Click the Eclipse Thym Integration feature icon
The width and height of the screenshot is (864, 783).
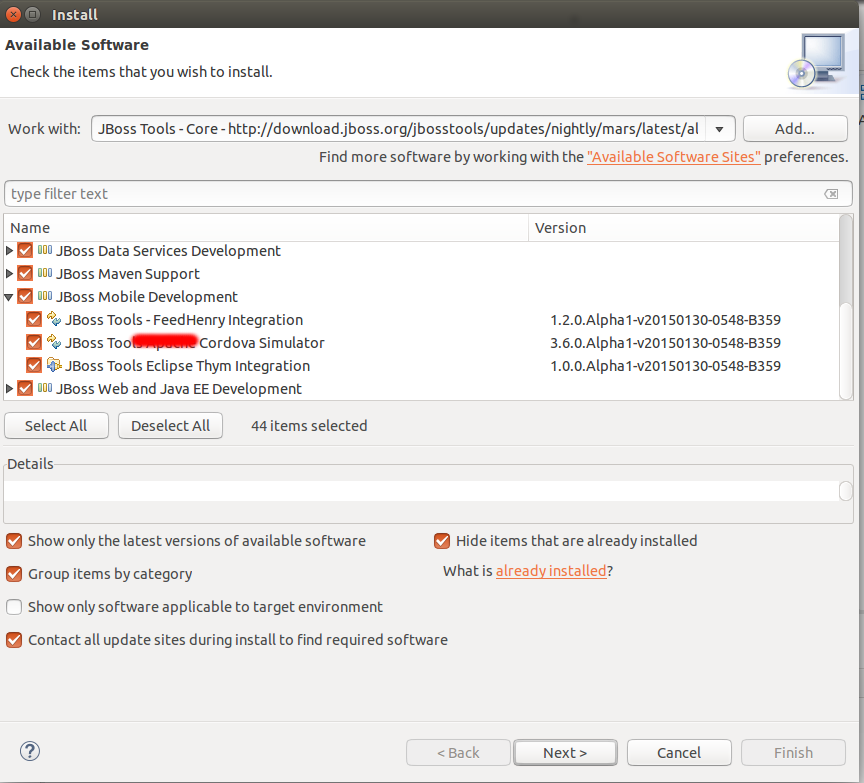pos(54,365)
